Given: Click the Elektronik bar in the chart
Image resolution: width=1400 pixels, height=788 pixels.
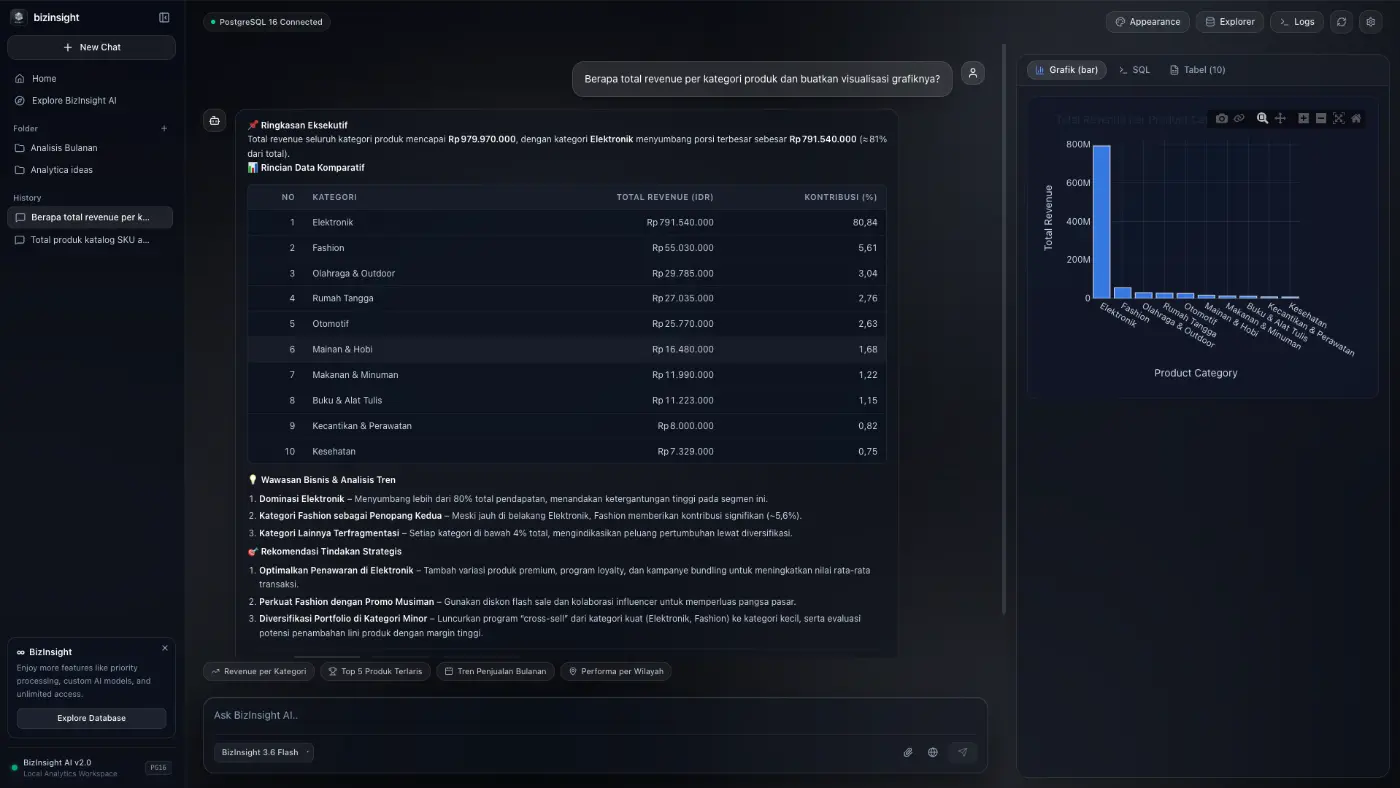Looking at the screenshot, I should coord(1101,221).
